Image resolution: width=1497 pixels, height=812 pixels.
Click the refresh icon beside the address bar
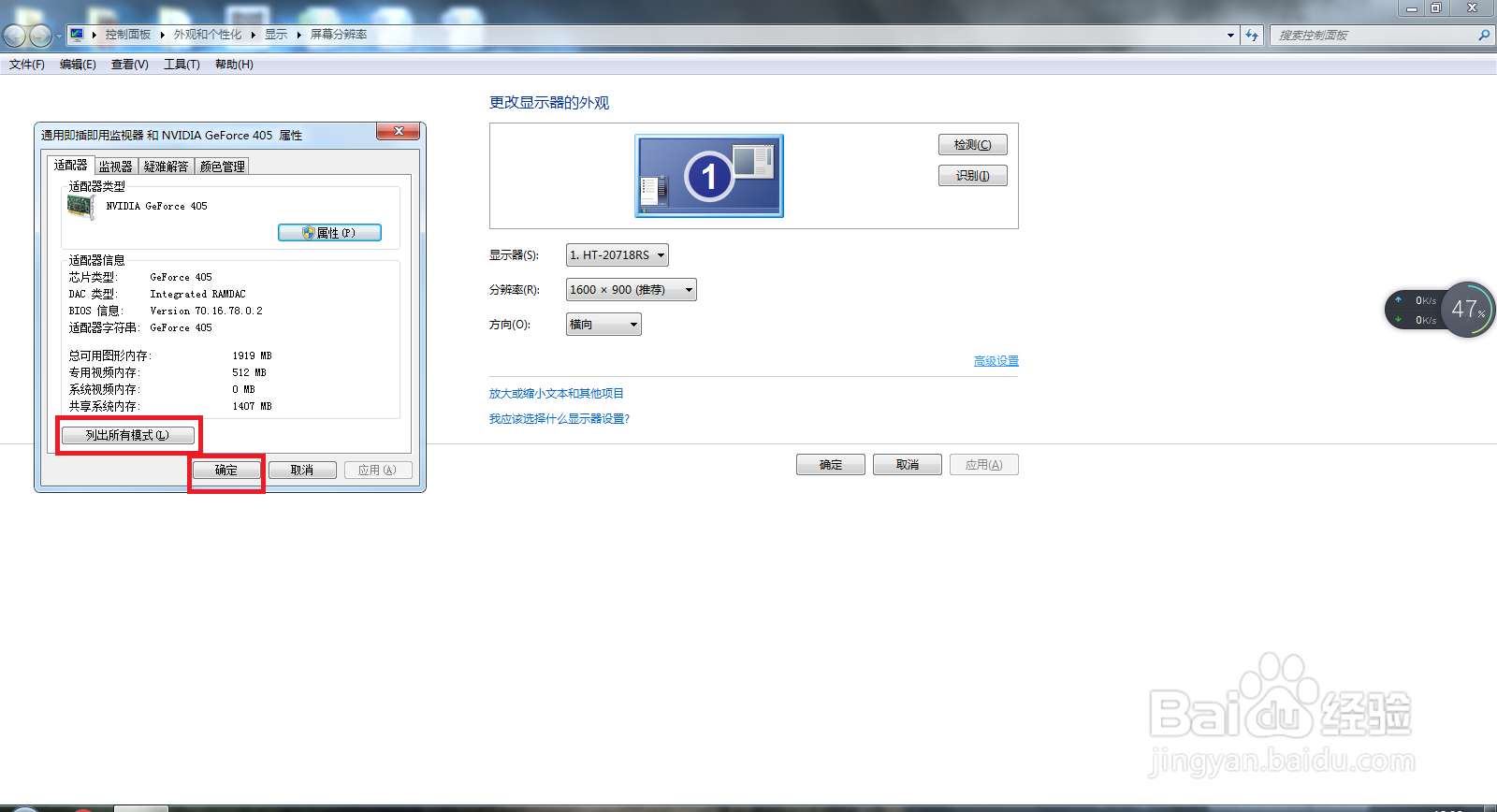click(1252, 35)
